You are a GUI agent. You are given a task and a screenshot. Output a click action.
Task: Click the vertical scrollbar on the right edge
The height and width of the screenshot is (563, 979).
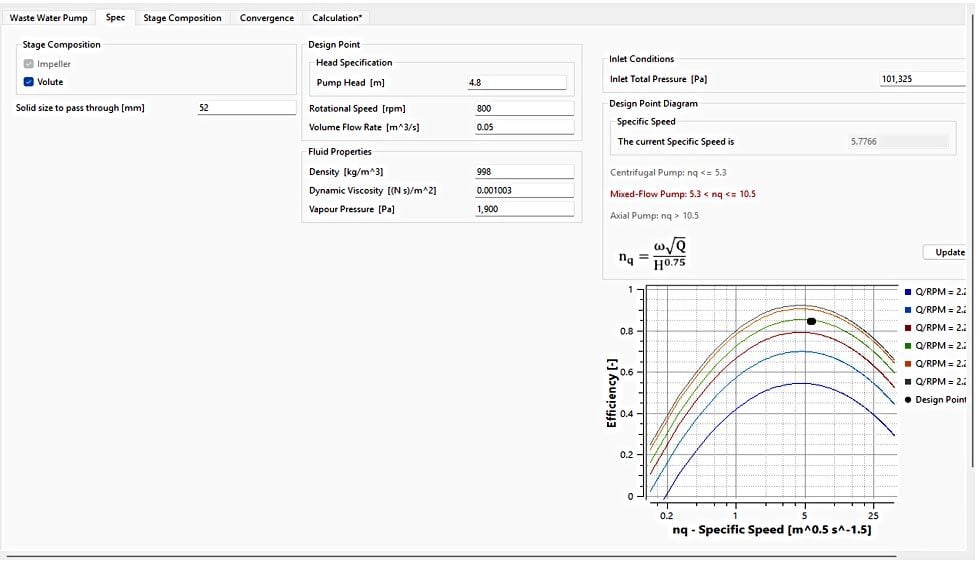pyautogui.click(x=972, y=243)
